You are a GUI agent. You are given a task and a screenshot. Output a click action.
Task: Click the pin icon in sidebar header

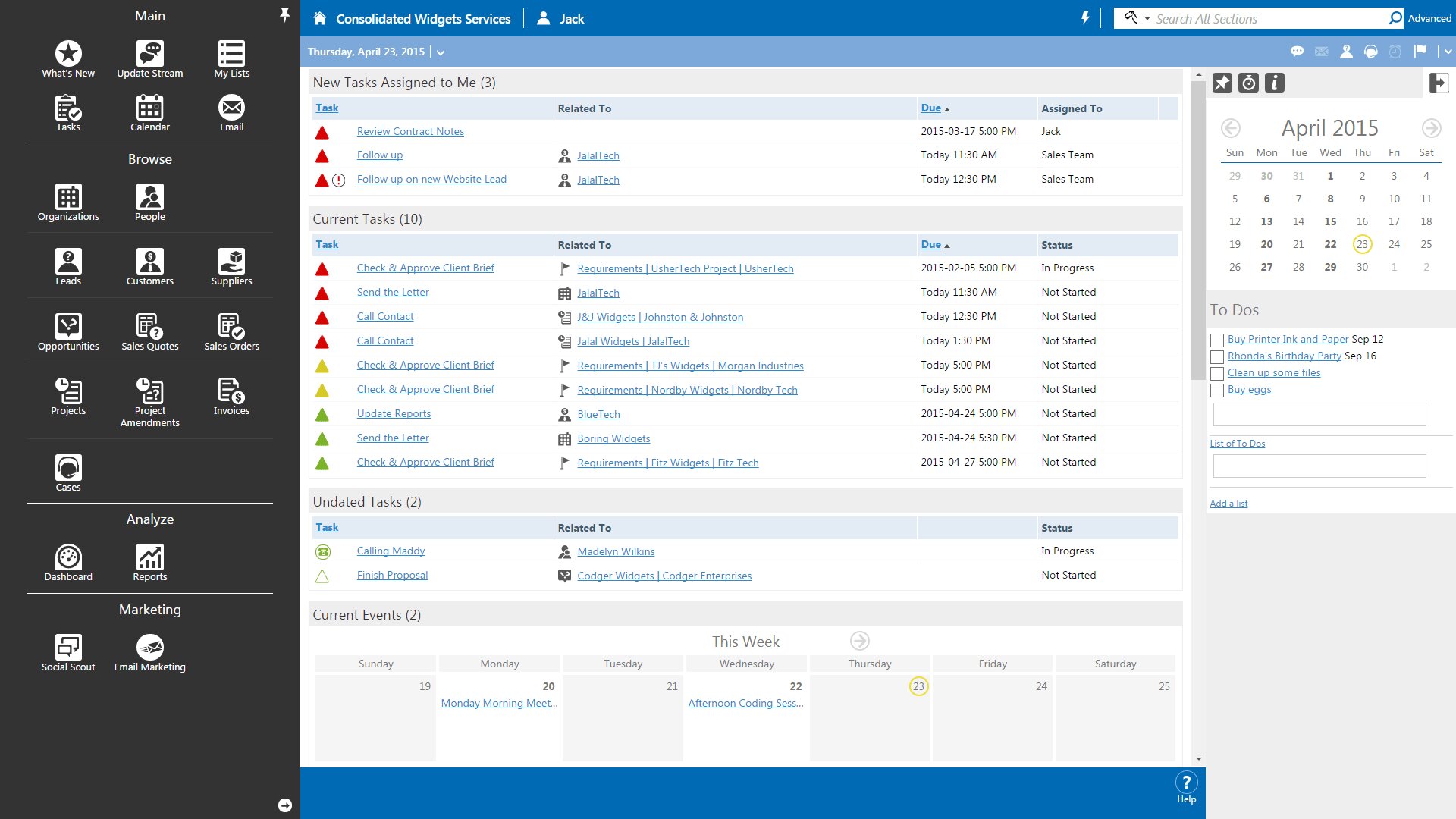284,15
